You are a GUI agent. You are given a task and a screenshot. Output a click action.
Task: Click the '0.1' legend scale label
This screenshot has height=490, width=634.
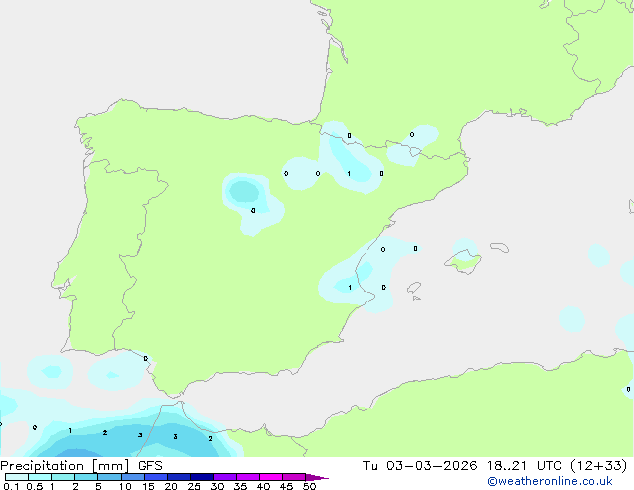click(11, 486)
